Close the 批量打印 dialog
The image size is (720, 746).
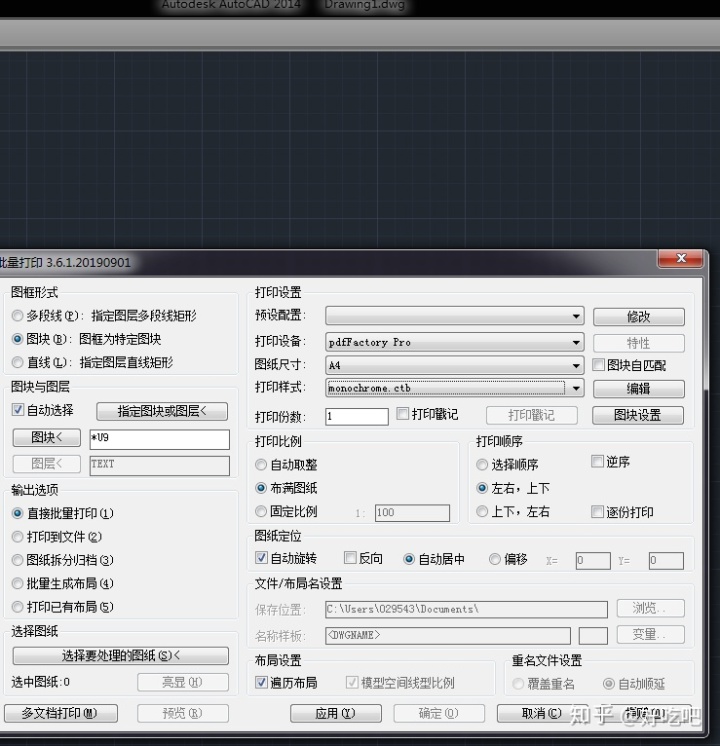coord(681,258)
